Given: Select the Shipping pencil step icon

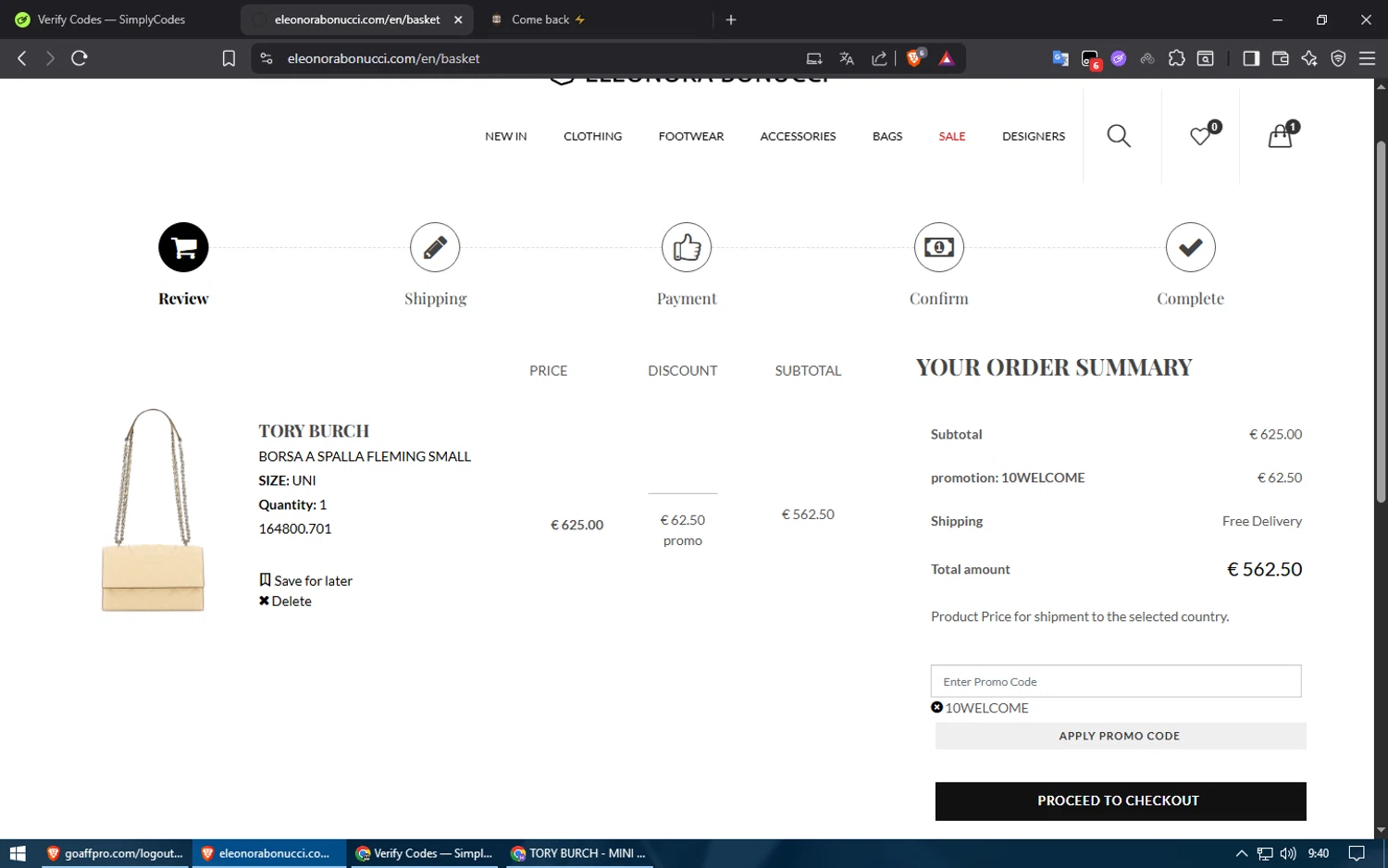Looking at the screenshot, I should [x=435, y=247].
